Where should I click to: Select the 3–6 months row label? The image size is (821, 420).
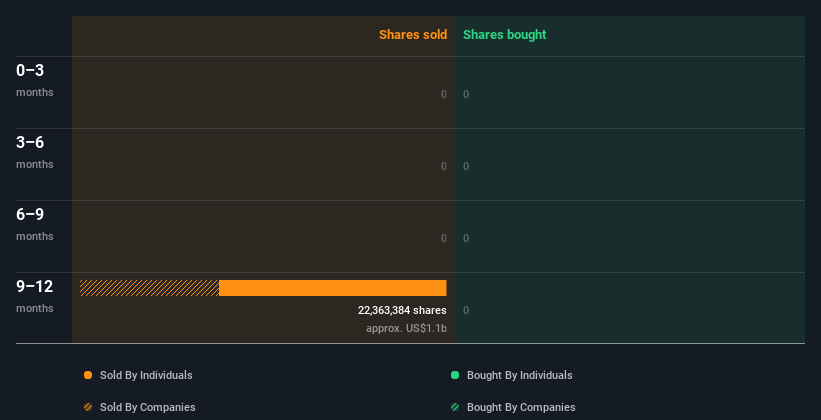35,151
